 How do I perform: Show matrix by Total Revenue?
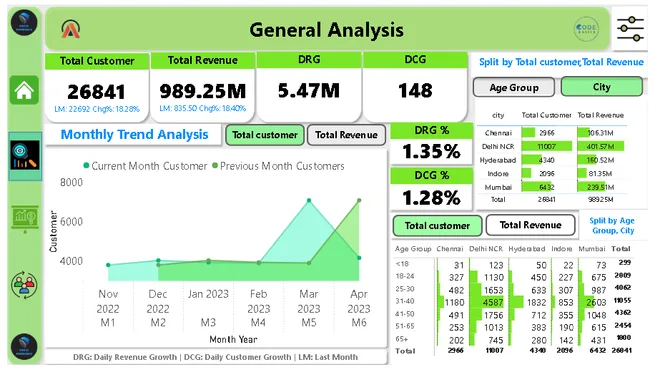[530, 225]
